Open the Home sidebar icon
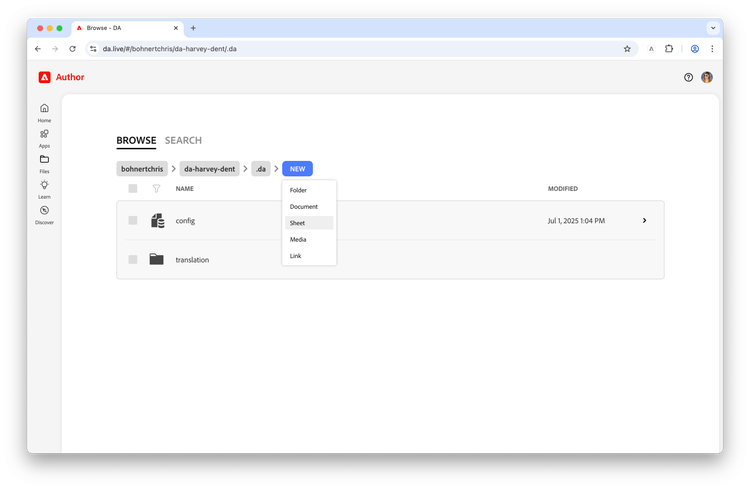750x489 pixels. 44,108
